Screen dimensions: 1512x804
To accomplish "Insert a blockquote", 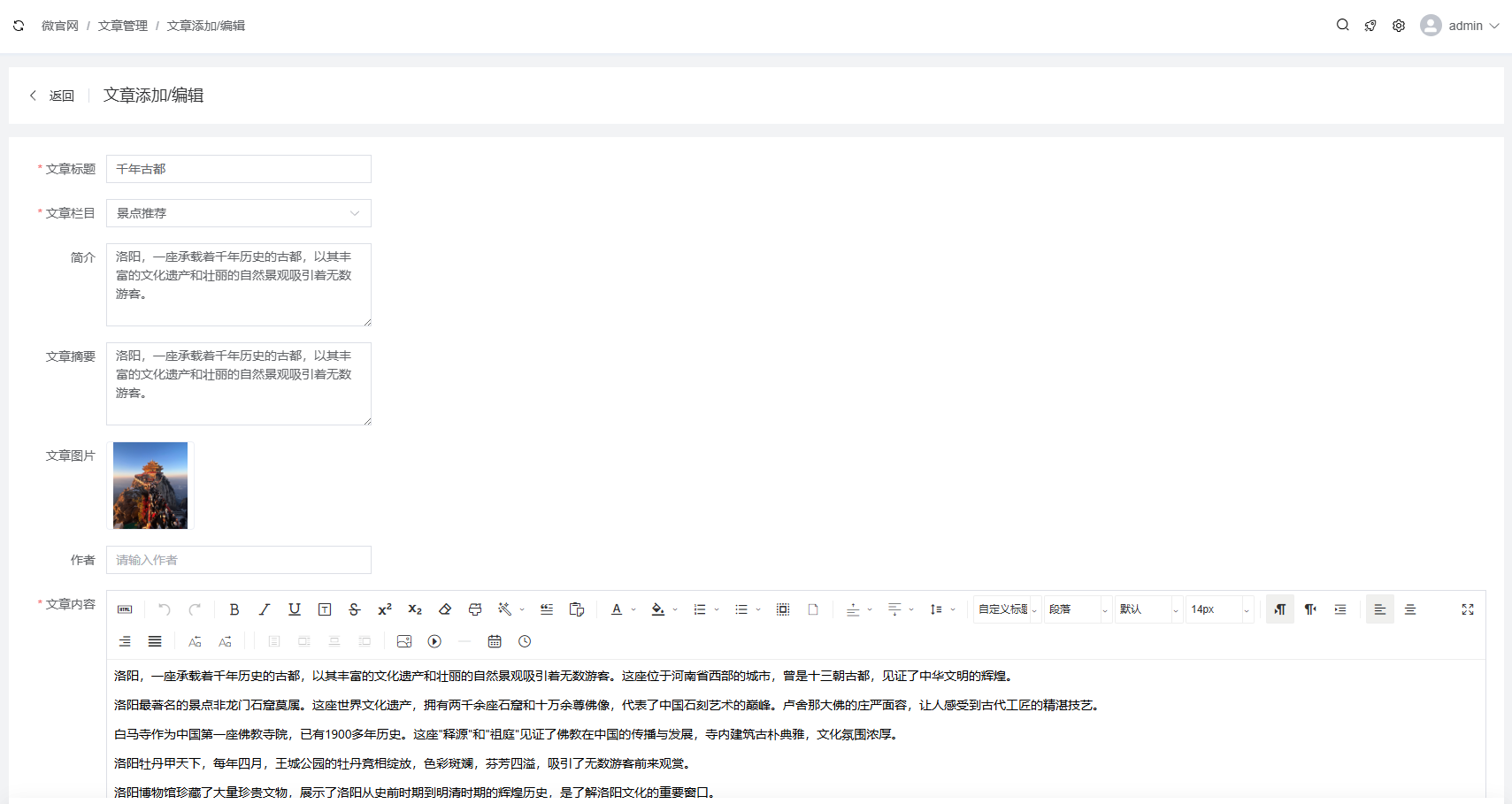I will (547, 609).
